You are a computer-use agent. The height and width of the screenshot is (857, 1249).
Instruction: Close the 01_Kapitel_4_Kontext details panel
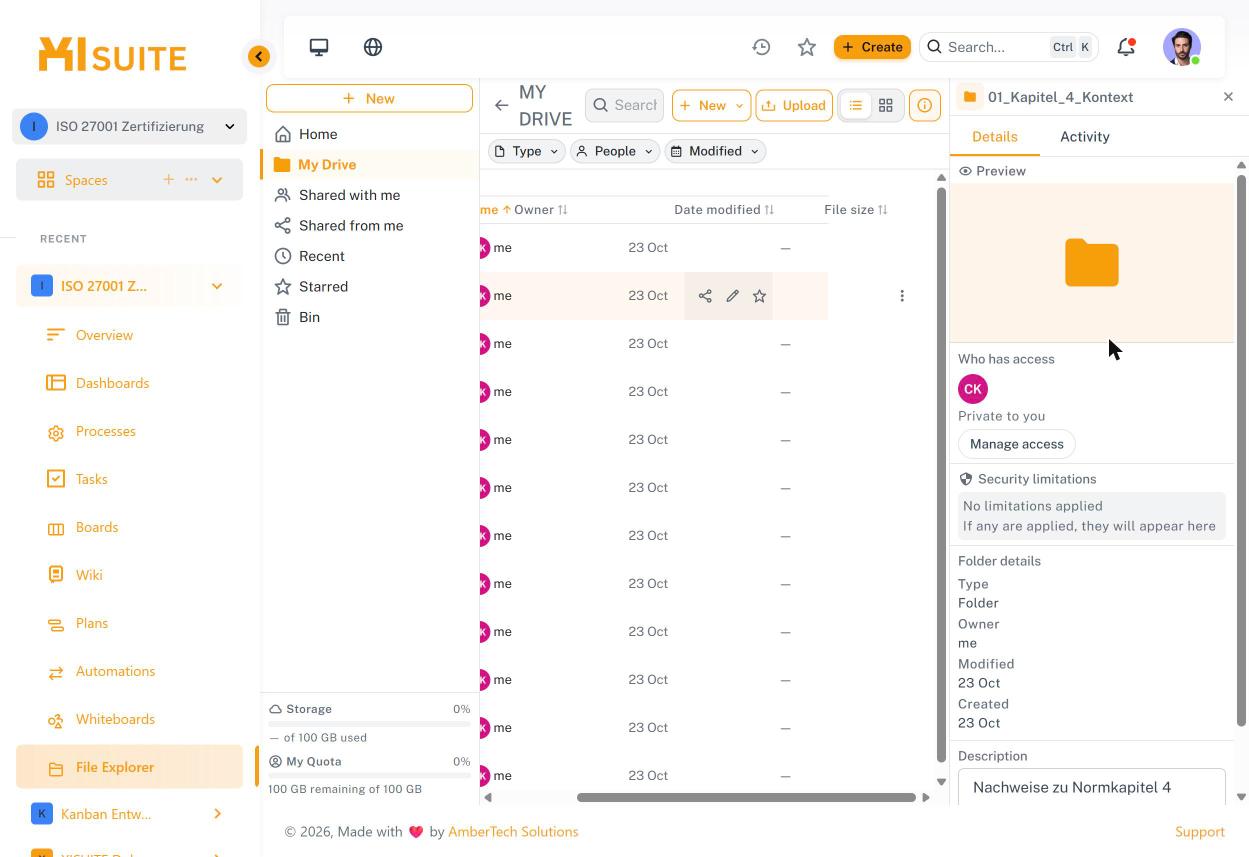[1228, 97]
